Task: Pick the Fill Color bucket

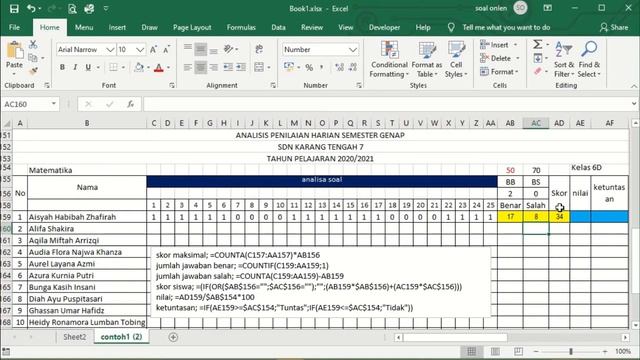Action: (x=139, y=67)
